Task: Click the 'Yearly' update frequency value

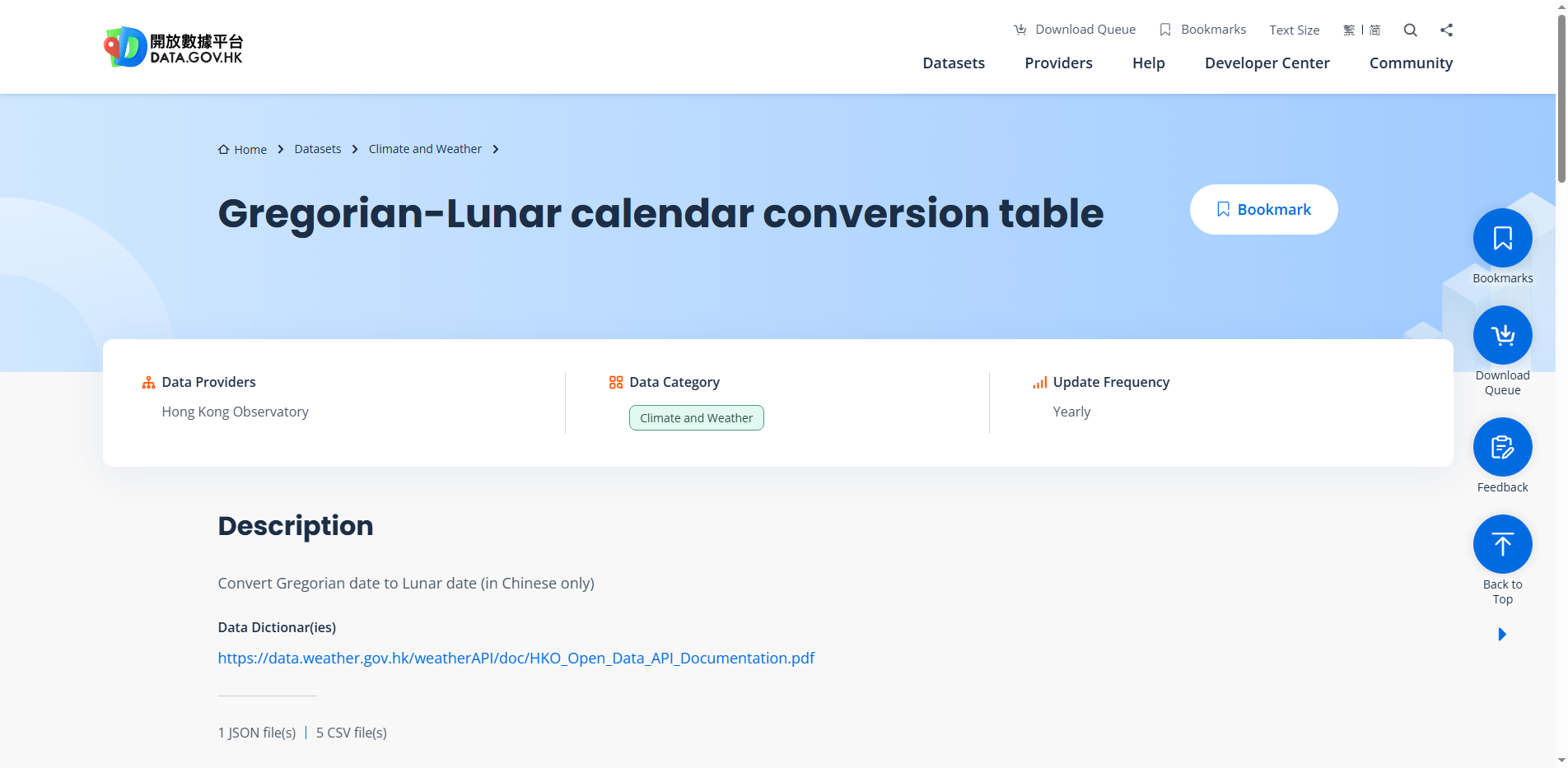Action: point(1071,412)
